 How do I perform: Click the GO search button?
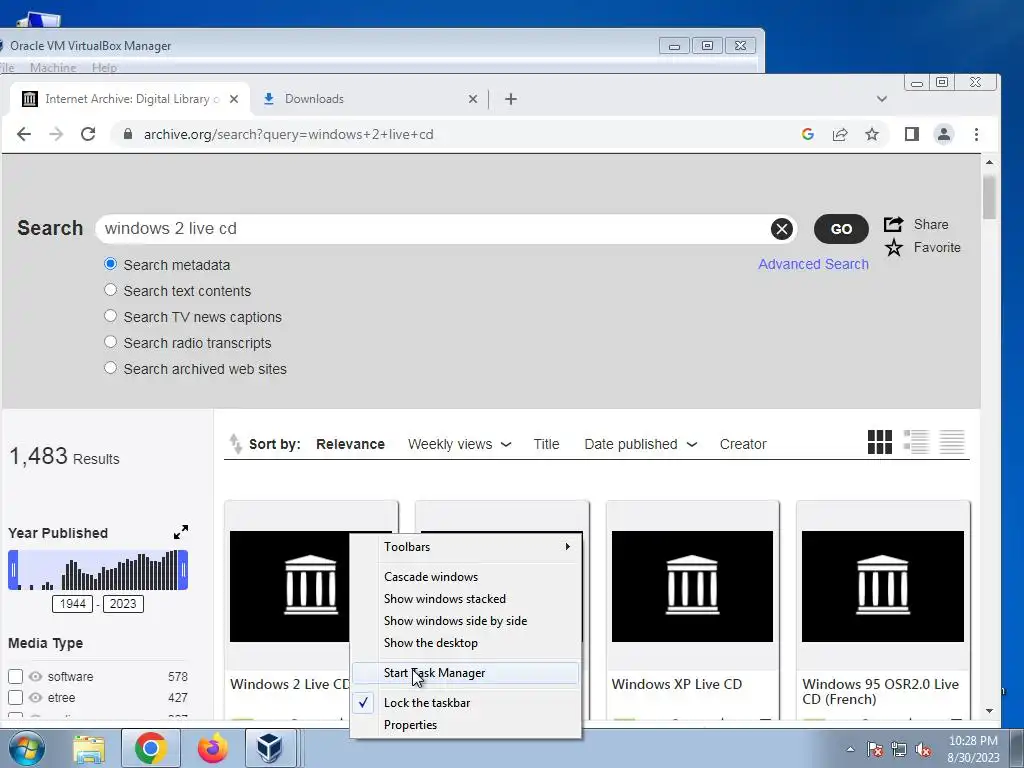tap(841, 229)
